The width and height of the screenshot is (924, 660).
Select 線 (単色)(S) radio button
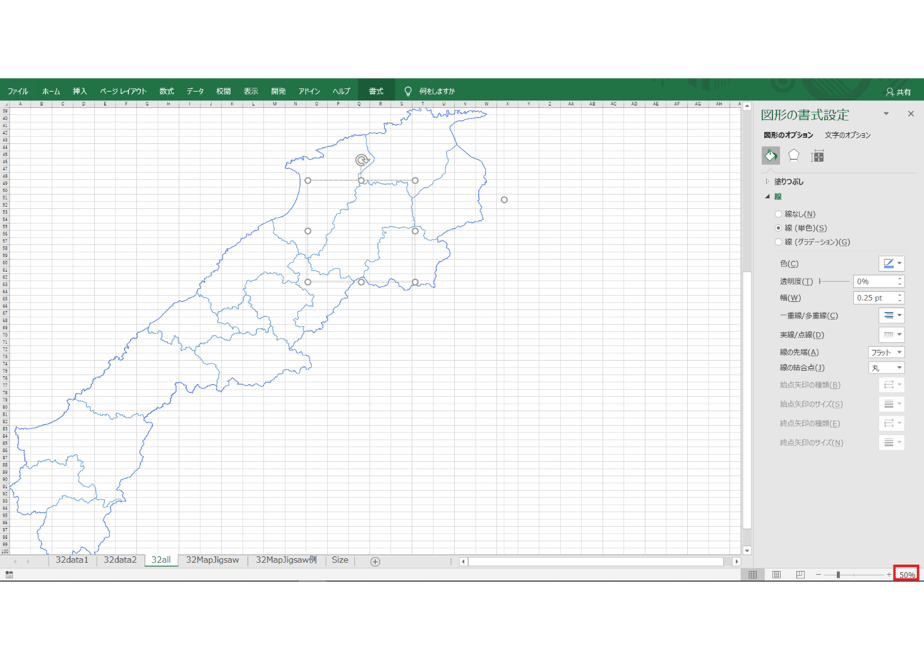778,228
